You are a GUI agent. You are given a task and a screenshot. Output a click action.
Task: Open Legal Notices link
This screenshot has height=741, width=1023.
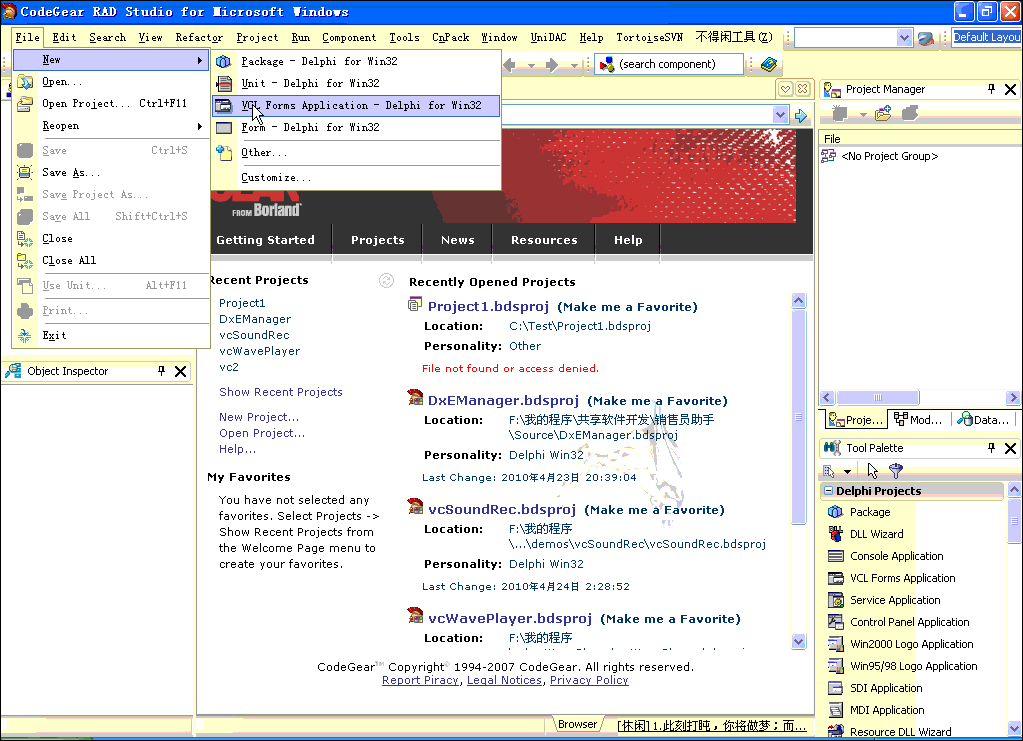point(504,680)
